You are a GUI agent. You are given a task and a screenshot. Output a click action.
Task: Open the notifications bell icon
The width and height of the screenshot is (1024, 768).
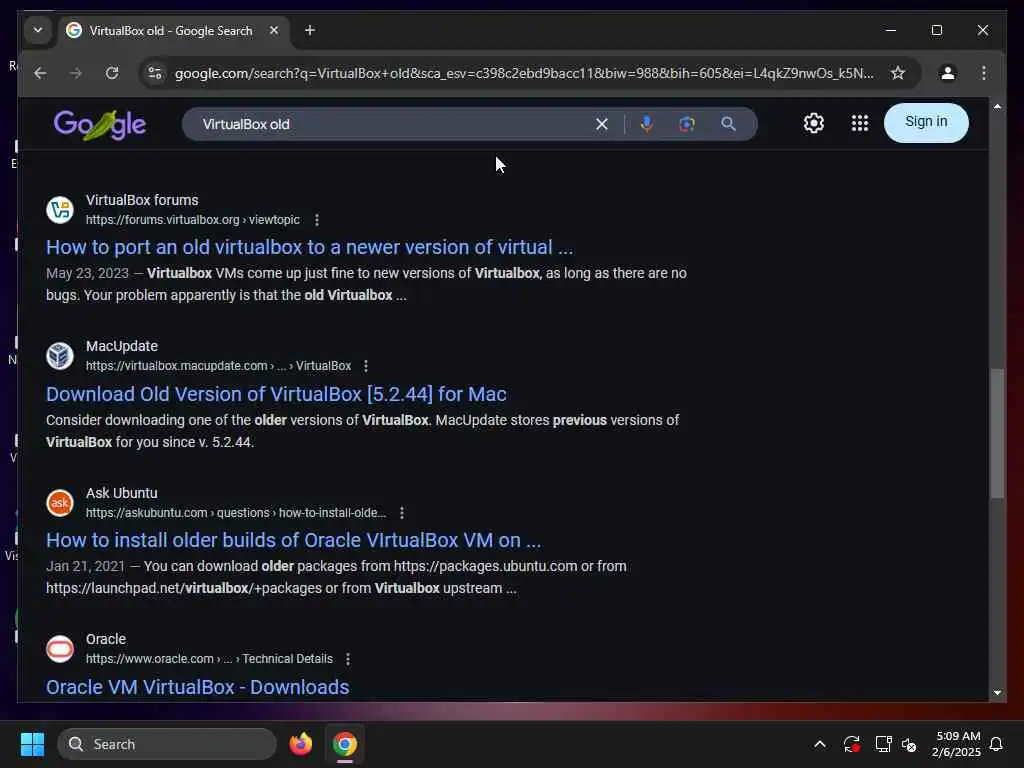point(996,744)
